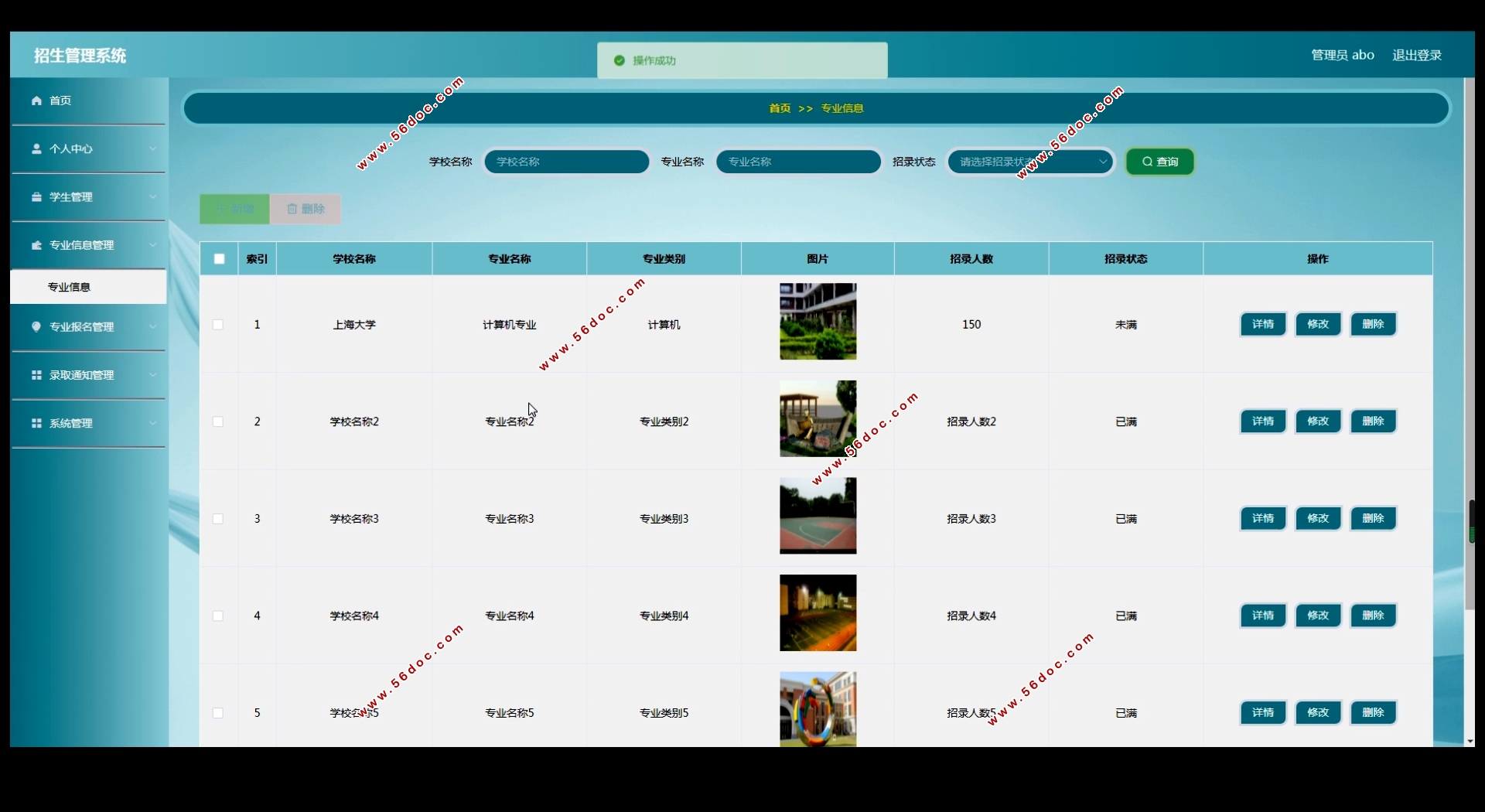Click 修改 for 学校名称4 row
This screenshot has height=812, width=1485.
click(1318, 616)
